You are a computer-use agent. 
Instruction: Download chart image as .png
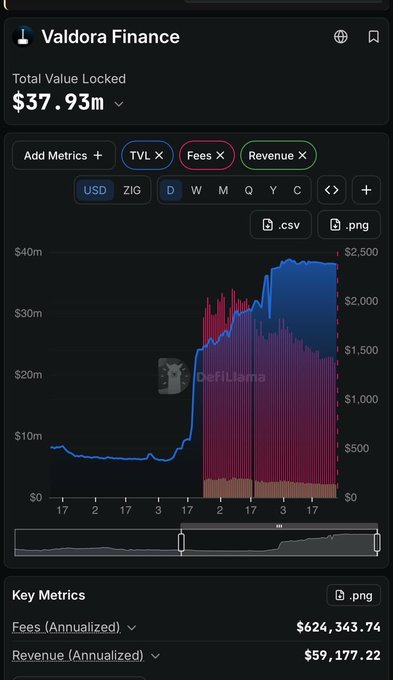(349, 225)
